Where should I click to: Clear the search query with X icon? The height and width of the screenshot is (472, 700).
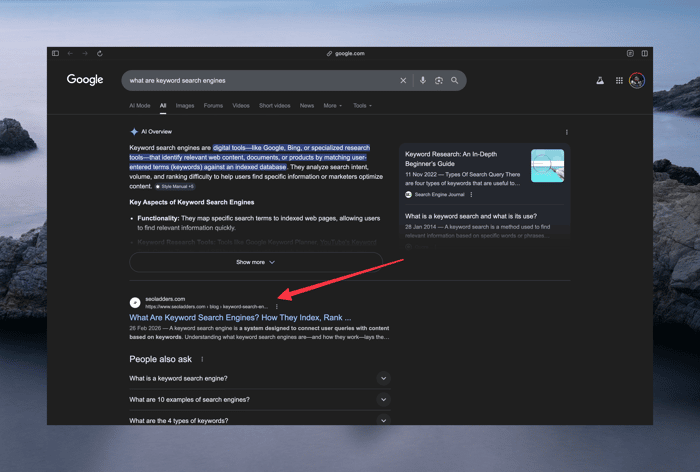tap(403, 80)
